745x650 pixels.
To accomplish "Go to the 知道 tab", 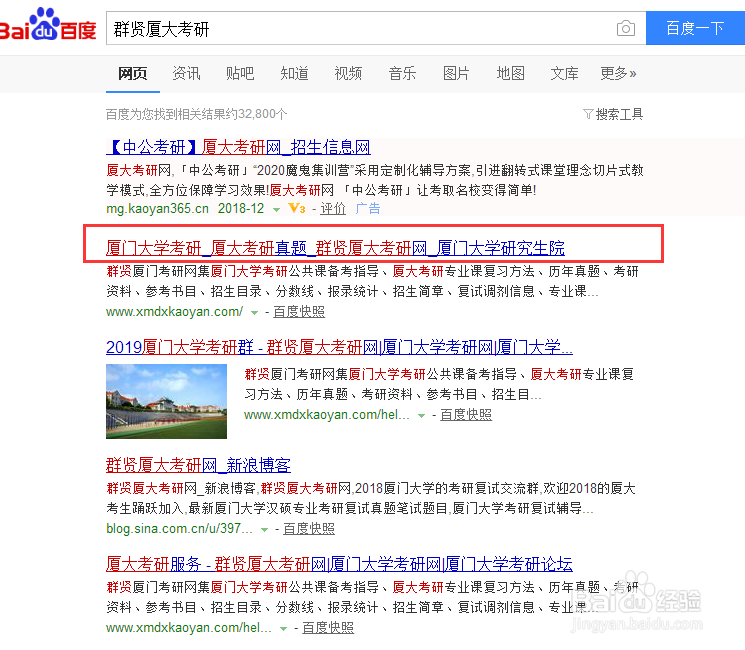I will coord(294,73).
